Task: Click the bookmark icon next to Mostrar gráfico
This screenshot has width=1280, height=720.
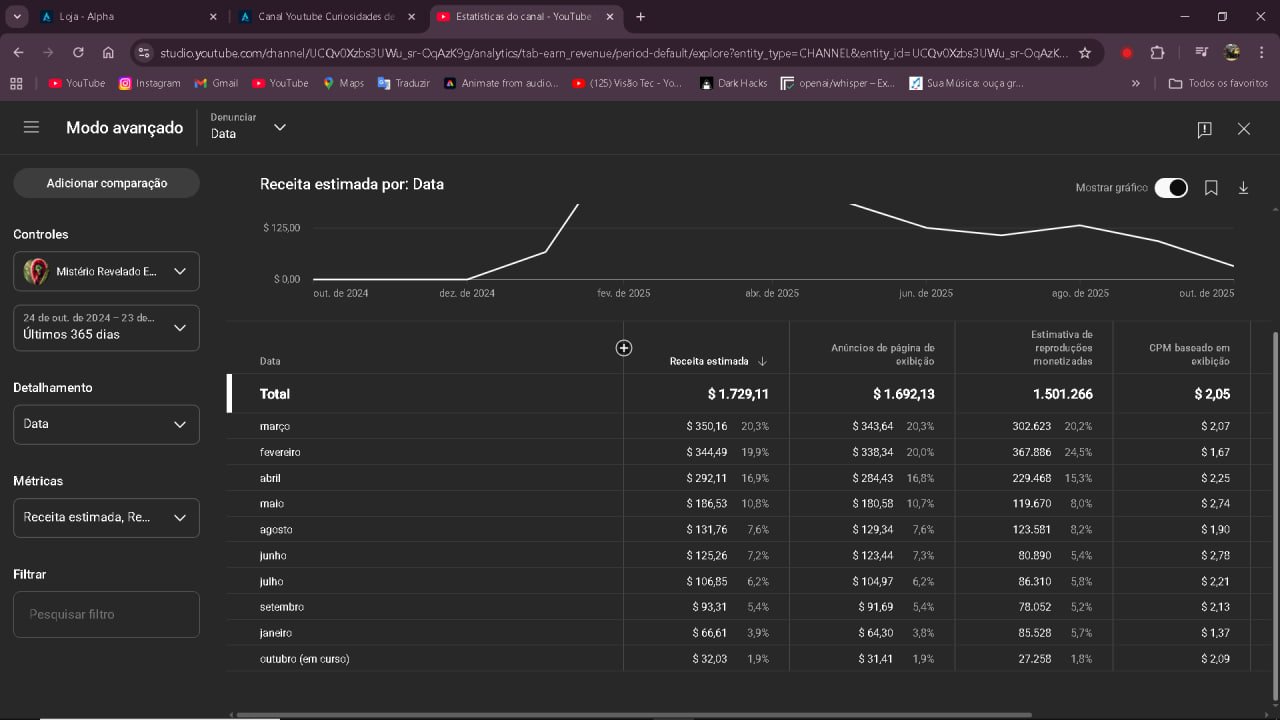Action: (1211, 188)
